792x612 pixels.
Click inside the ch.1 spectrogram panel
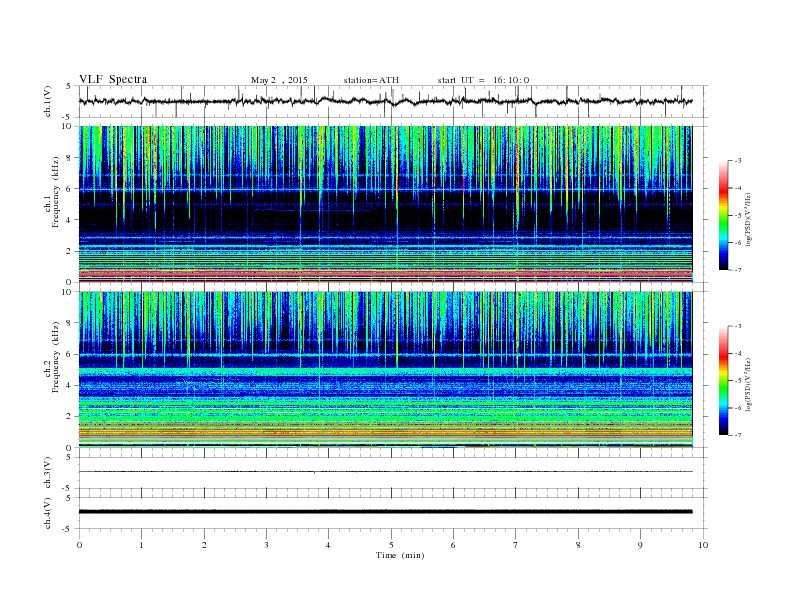385,204
